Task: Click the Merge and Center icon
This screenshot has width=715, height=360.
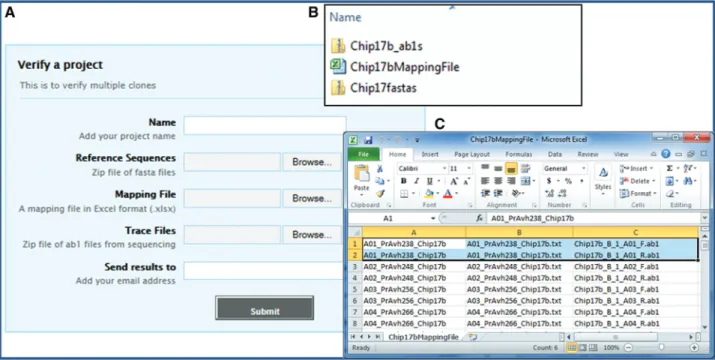Action: pos(525,181)
